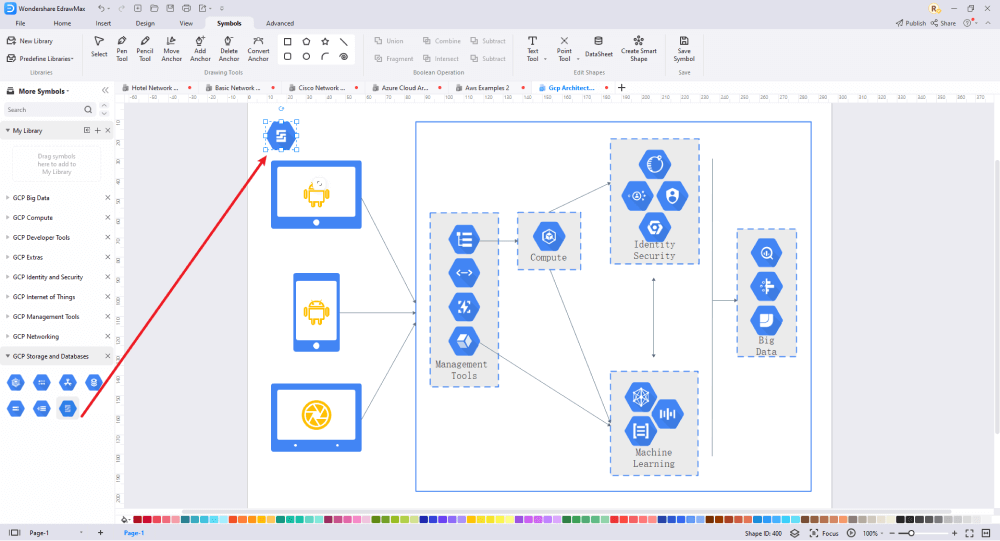Click the search magnifier icon
This screenshot has height=541, width=1000.
click(88, 110)
